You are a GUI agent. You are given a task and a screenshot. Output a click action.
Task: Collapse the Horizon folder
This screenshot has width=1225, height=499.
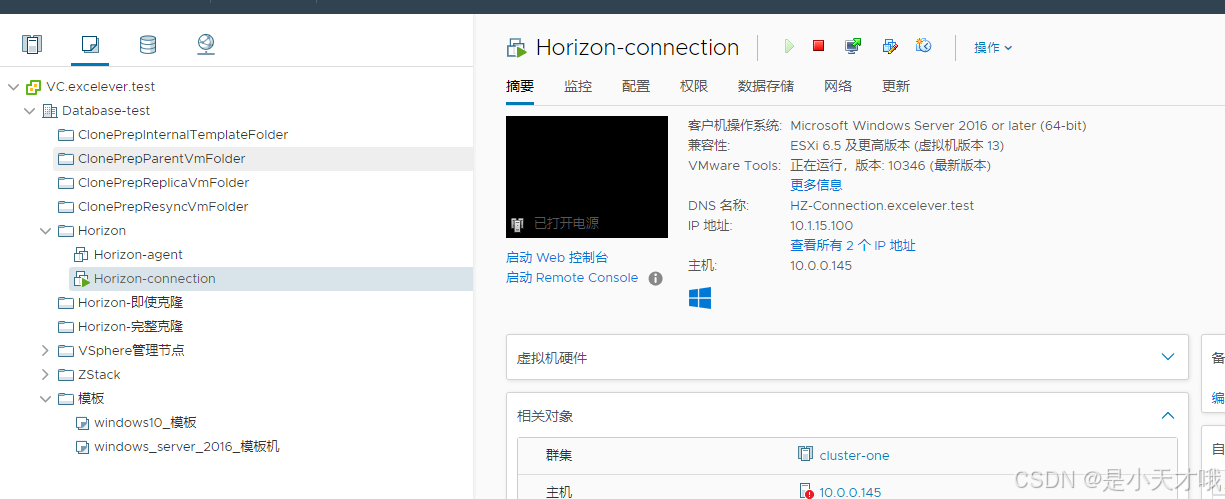click(x=46, y=231)
